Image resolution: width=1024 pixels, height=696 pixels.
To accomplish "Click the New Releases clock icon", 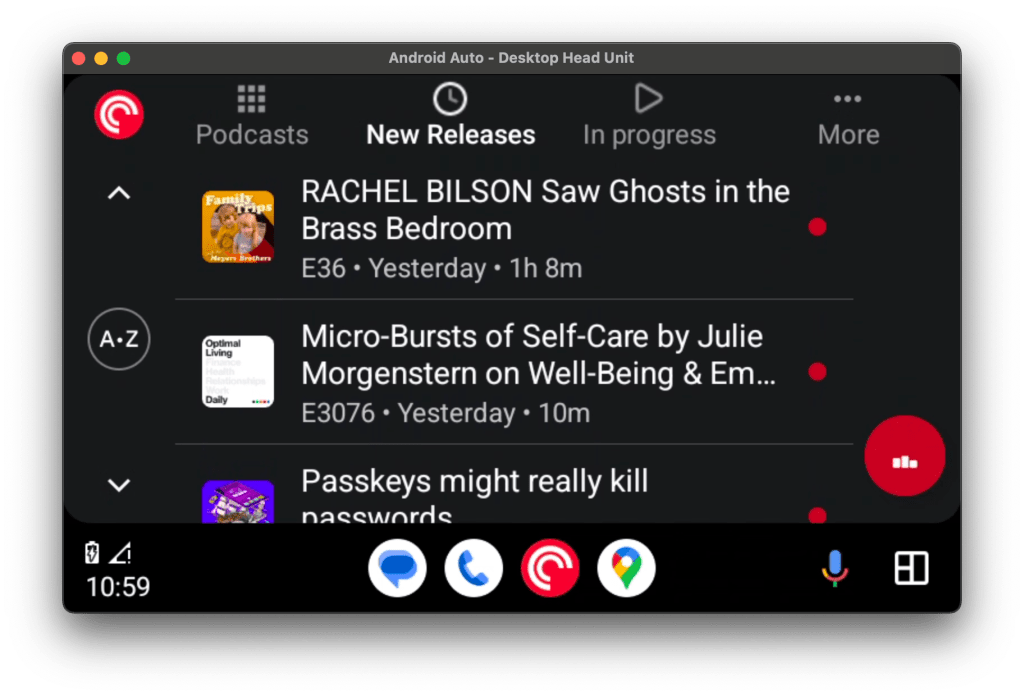I will [449, 98].
